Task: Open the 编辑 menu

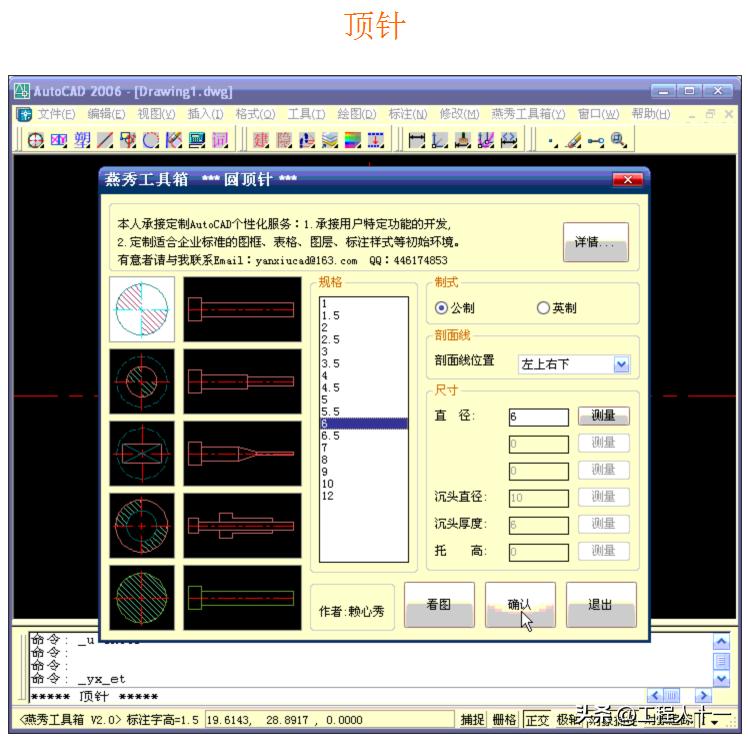Action: [x=106, y=114]
